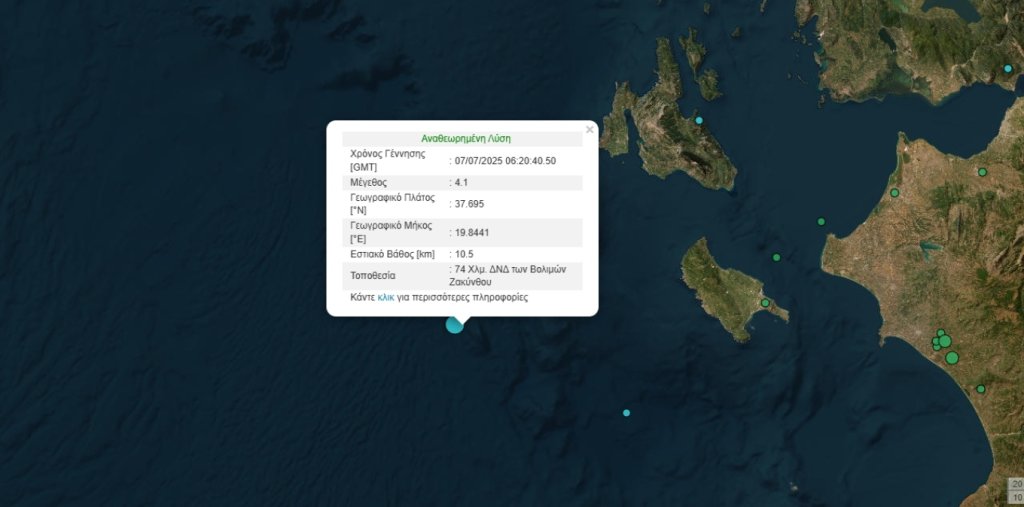Click the large cyan epicenter marker below the popup
This screenshot has width=1024, height=507.
tap(454, 324)
